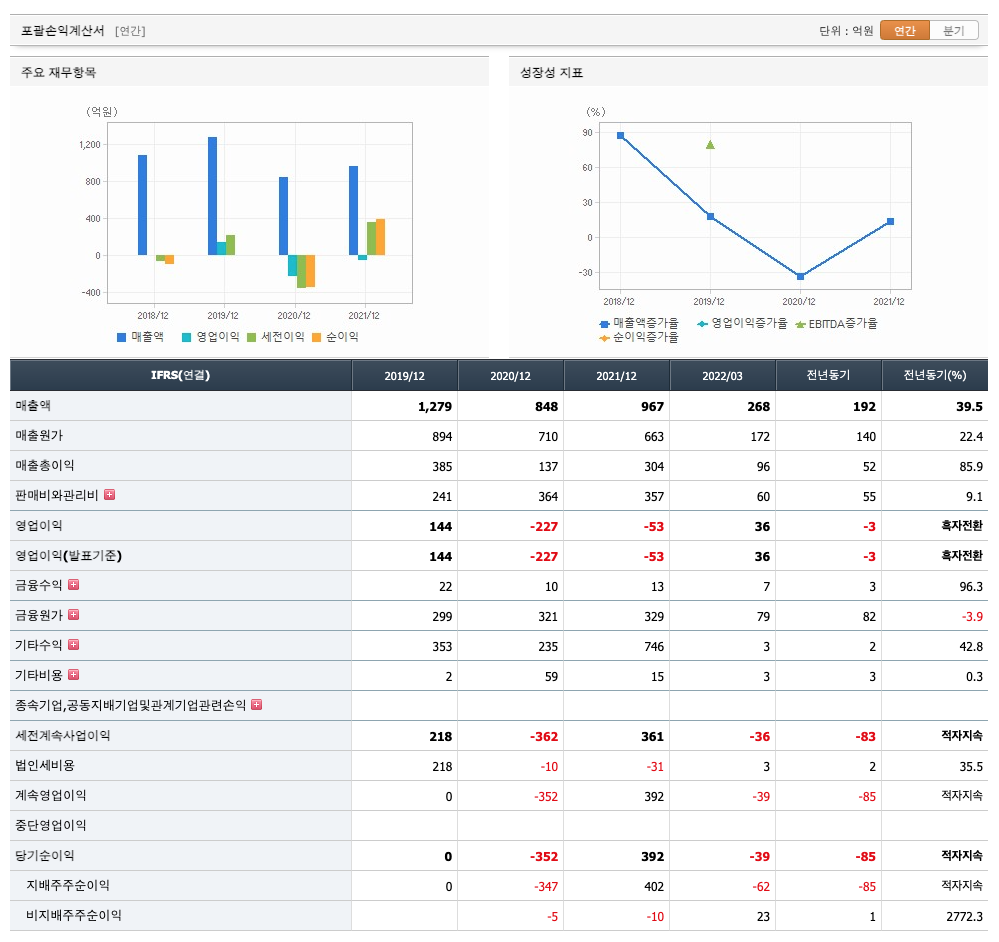This screenshot has height=942, width=999.
Task: Click the 영업이익(발표기준) row label
Action: (68, 555)
